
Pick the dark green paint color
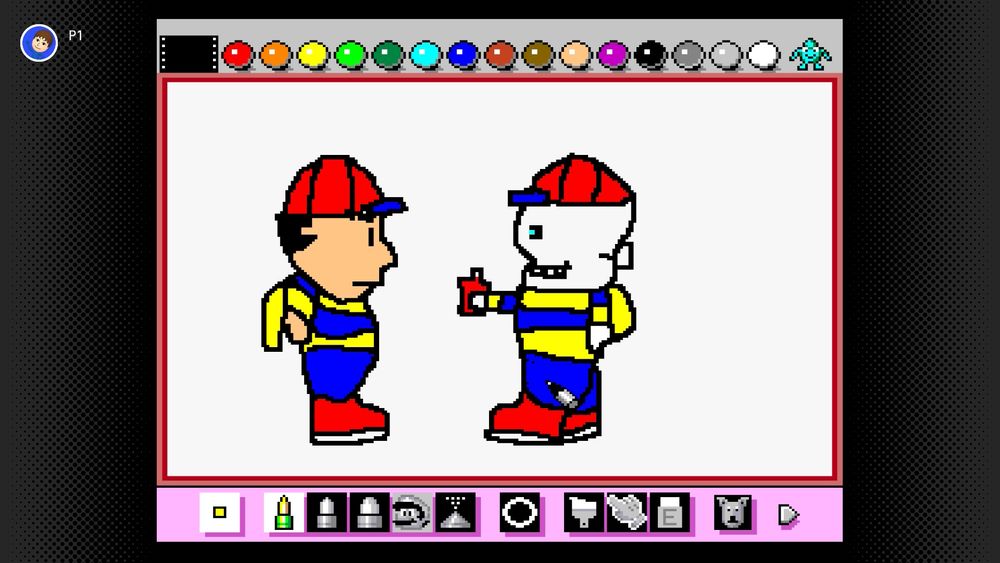coord(388,55)
